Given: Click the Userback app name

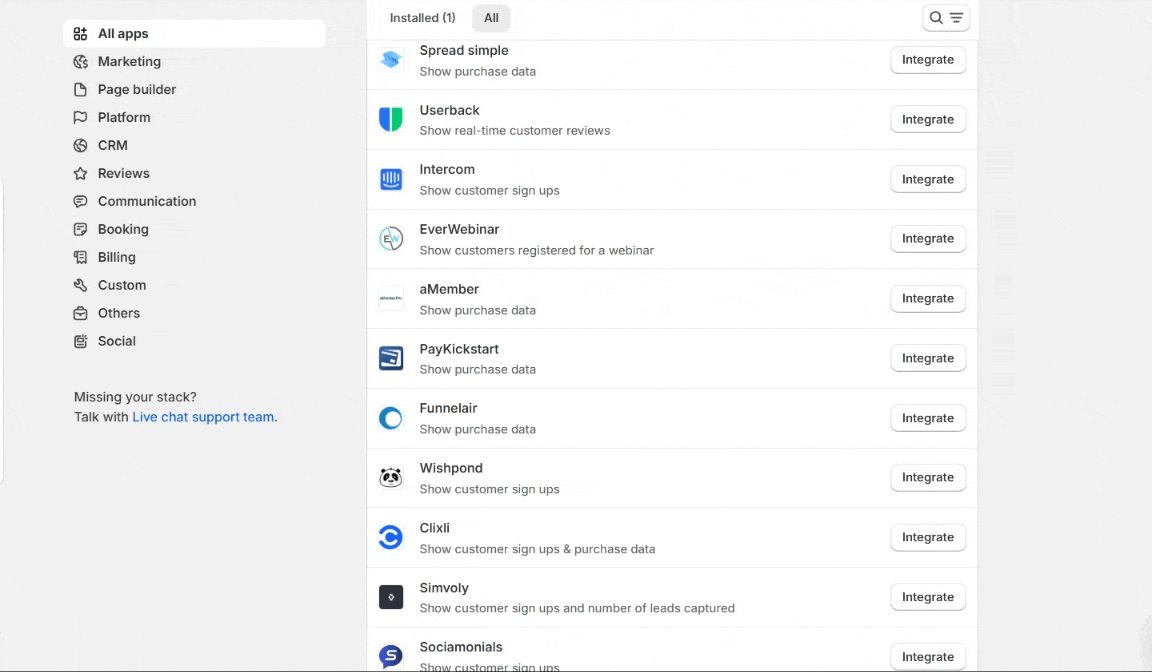Looking at the screenshot, I should pos(449,110).
